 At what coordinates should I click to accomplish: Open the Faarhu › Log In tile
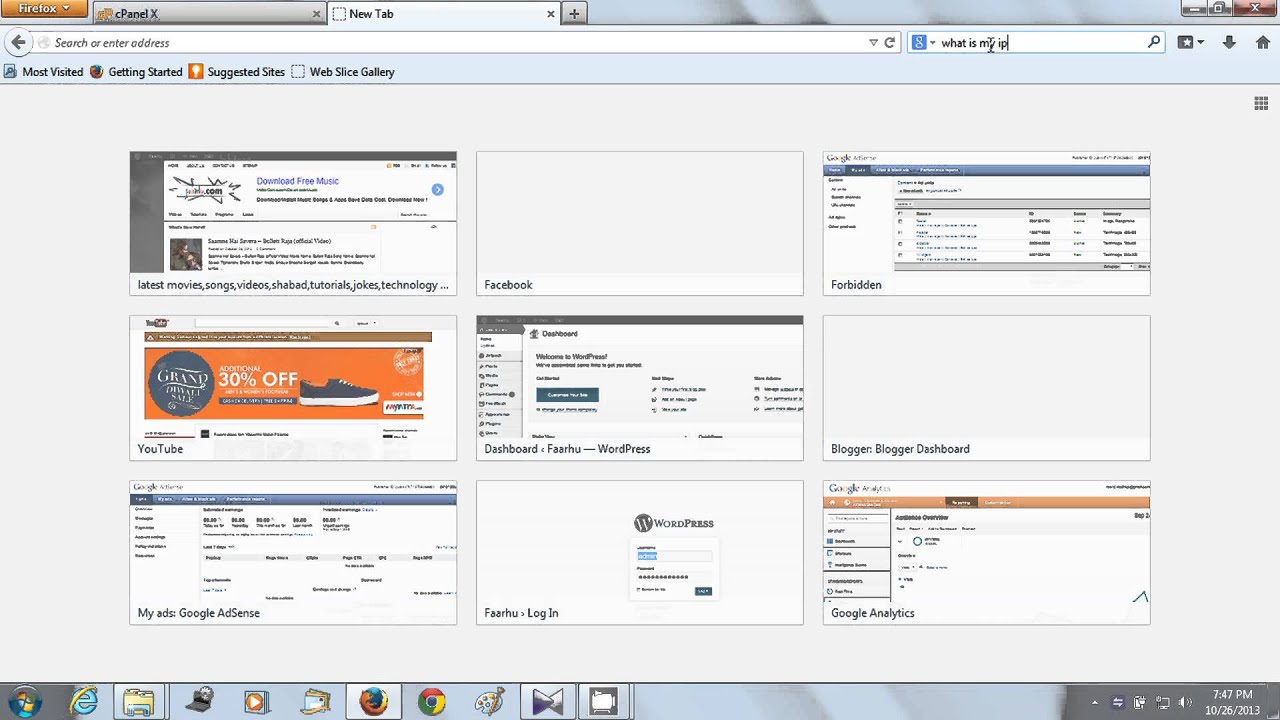(640, 552)
